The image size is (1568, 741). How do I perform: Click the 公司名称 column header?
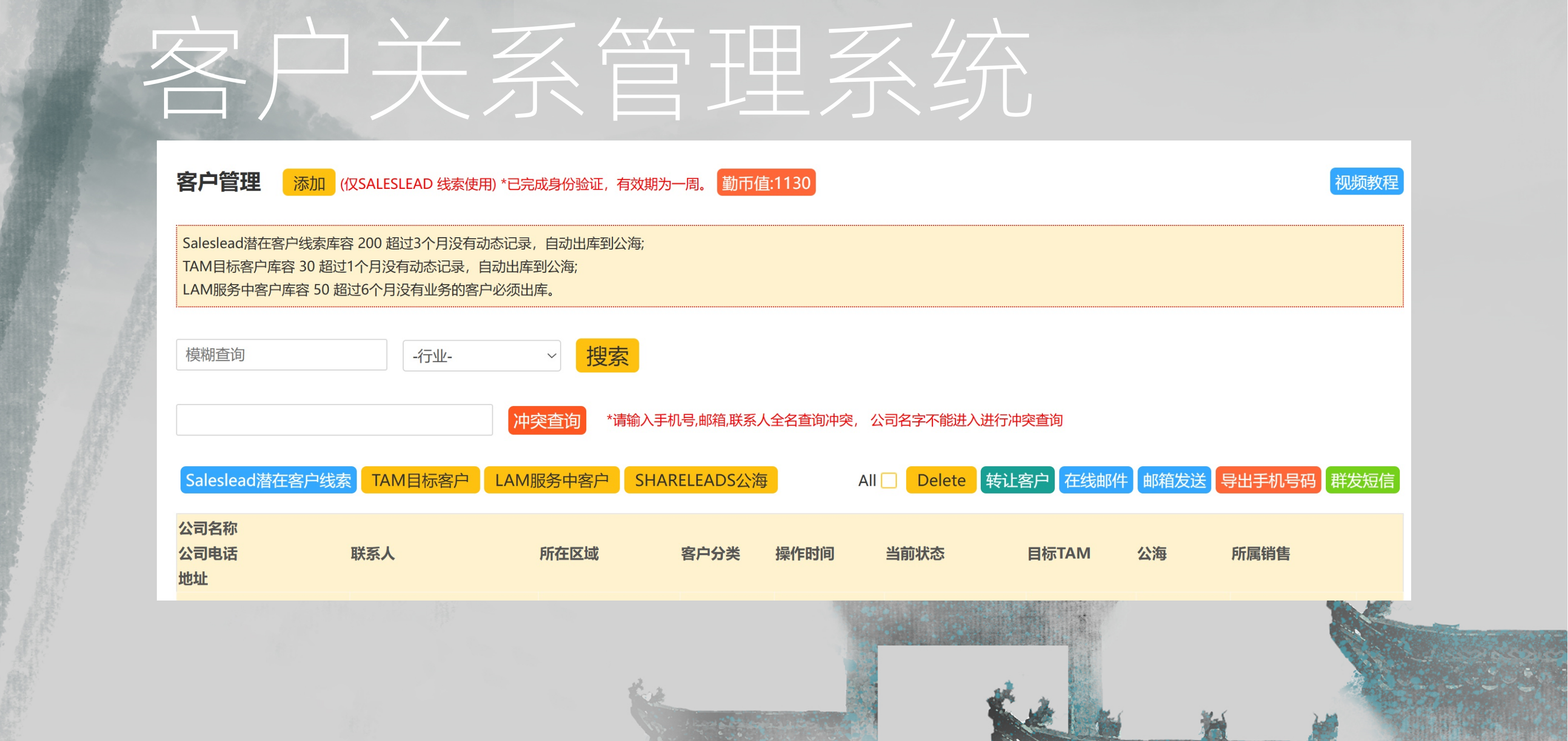click(208, 528)
